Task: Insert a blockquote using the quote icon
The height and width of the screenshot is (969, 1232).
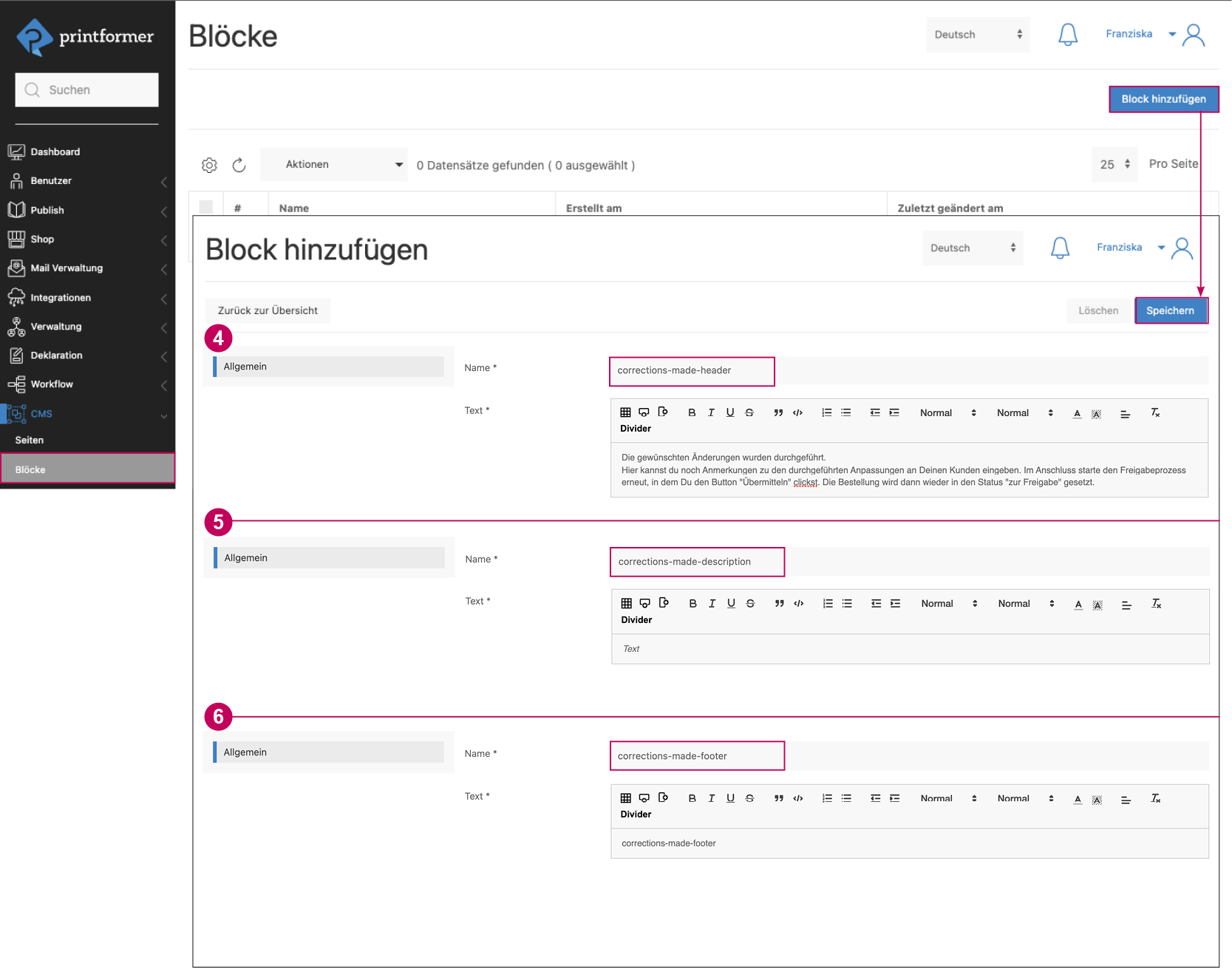Action: click(x=778, y=412)
